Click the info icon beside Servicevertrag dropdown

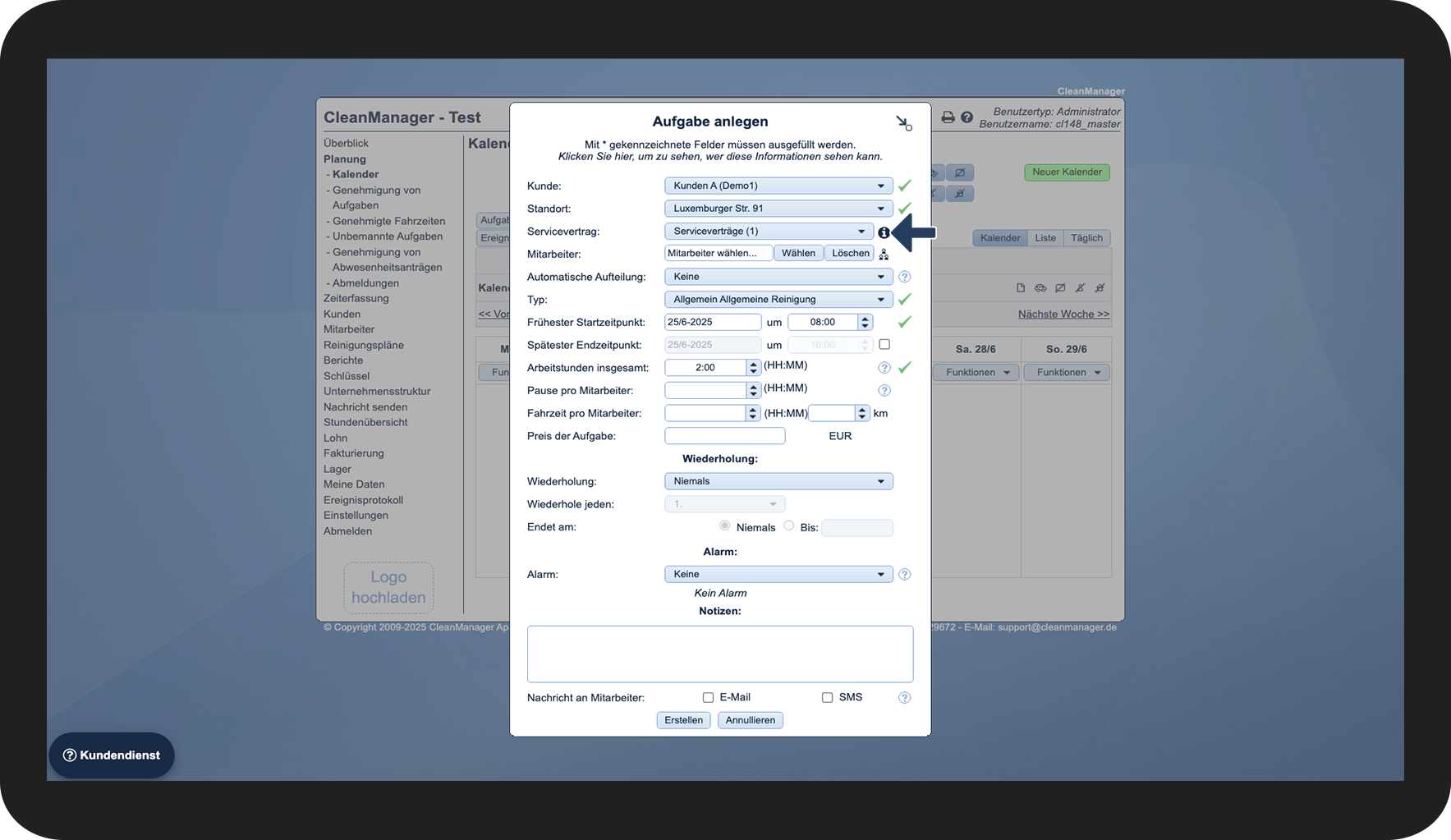[x=884, y=232]
